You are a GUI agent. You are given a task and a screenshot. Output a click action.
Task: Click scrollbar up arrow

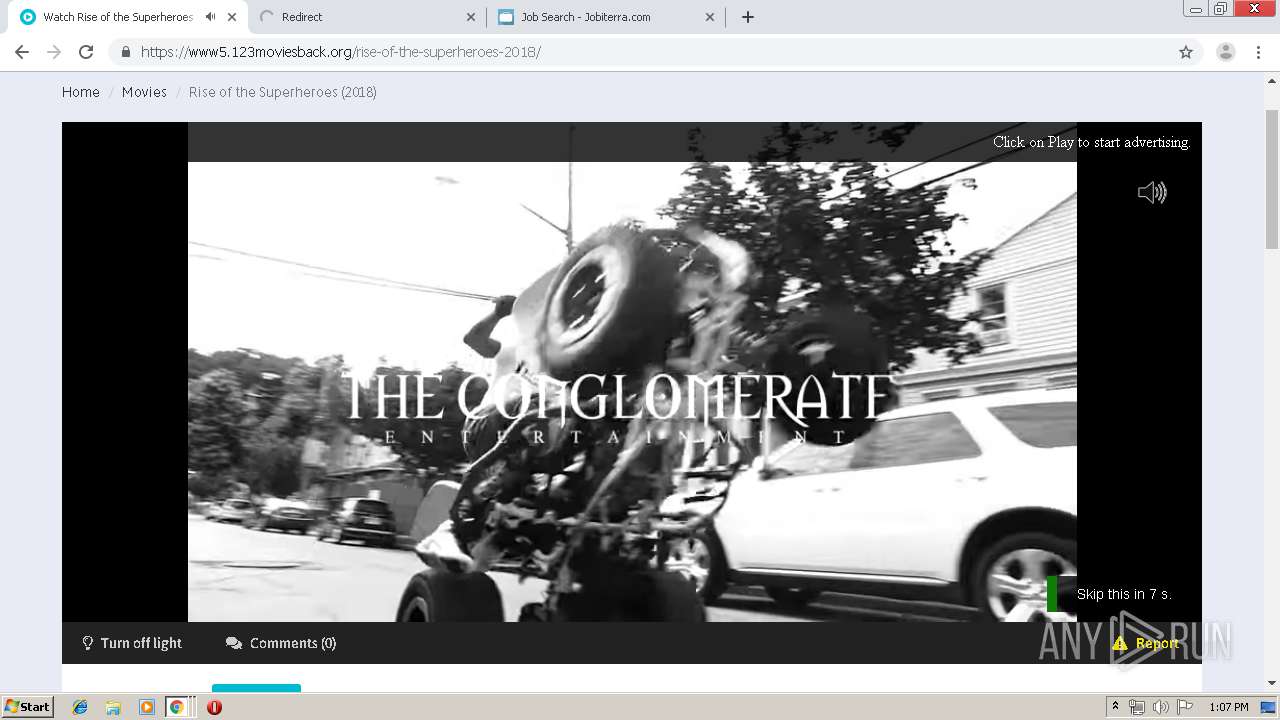(1272, 79)
